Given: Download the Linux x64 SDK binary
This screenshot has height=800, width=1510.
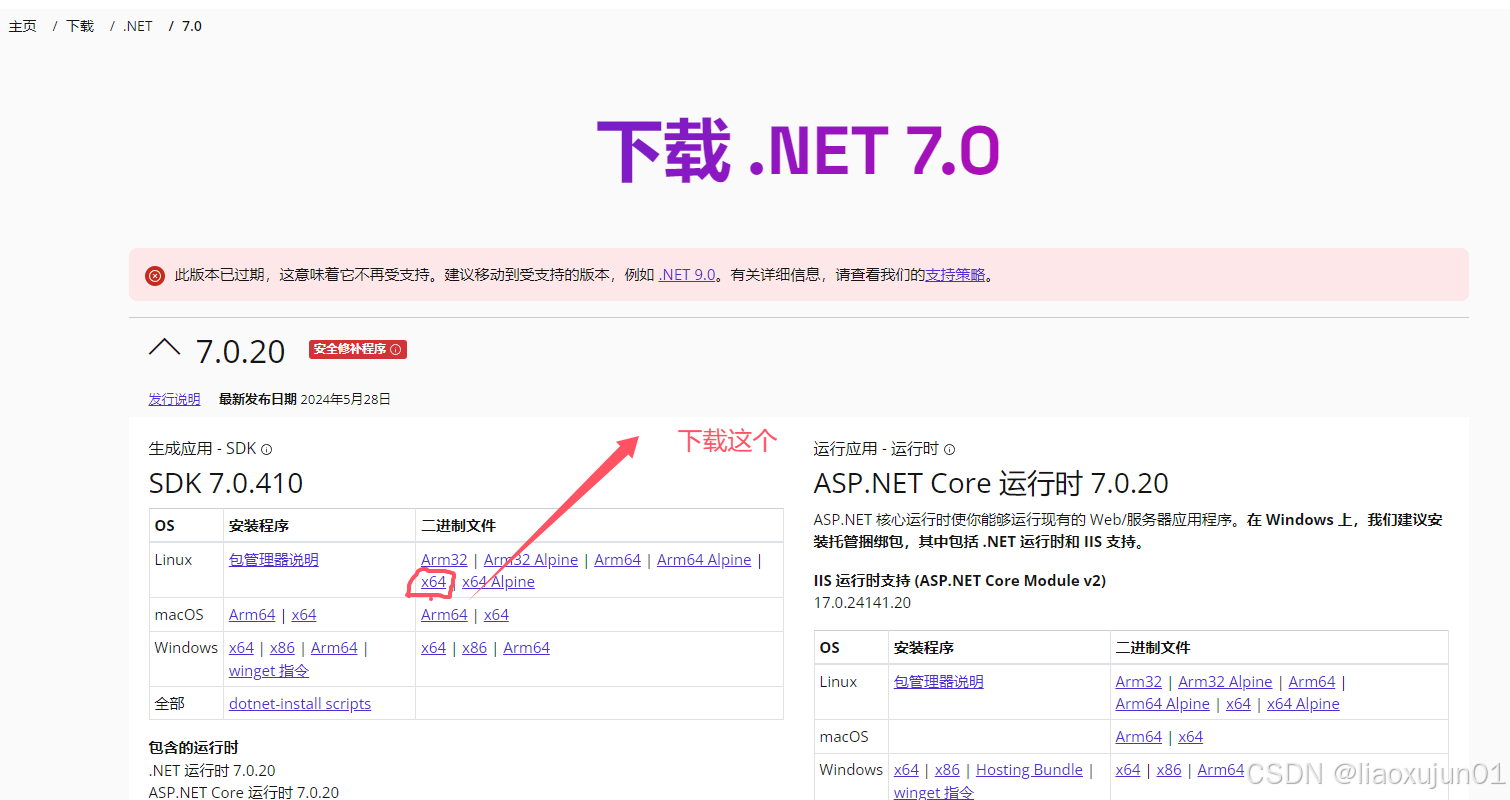Looking at the screenshot, I should click(434, 581).
